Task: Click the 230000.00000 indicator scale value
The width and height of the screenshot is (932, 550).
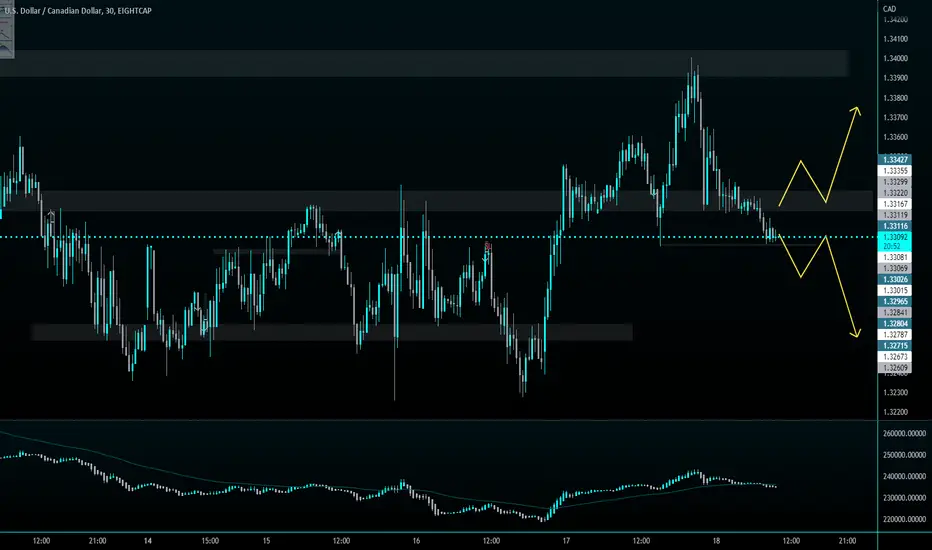Action: point(904,498)
